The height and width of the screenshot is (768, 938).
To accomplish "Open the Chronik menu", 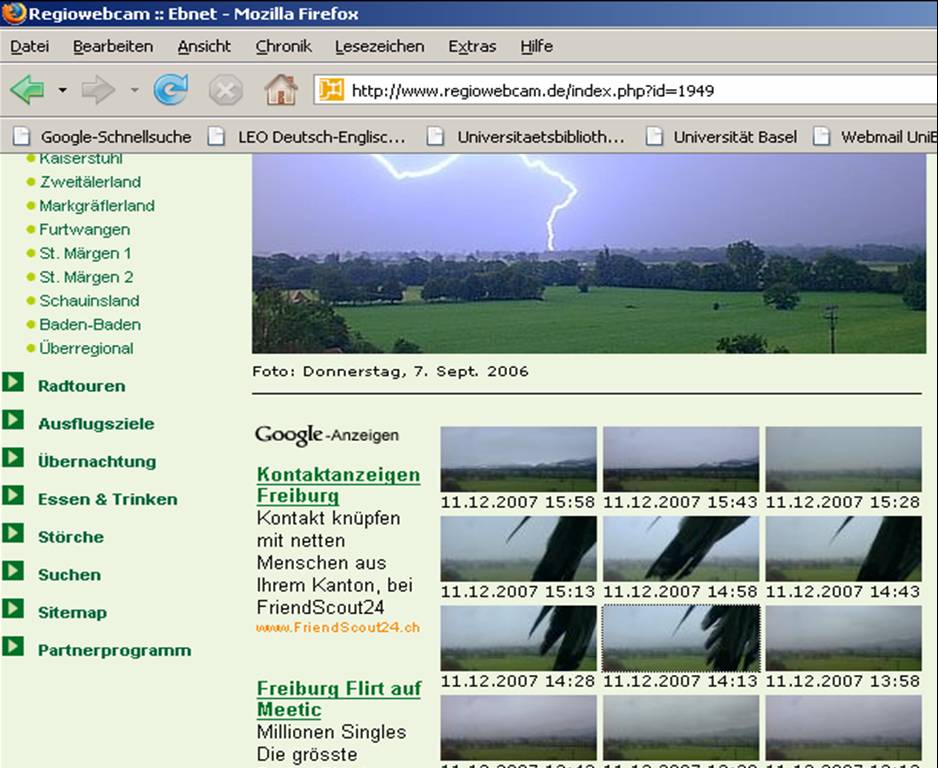I will pos(283,46).
